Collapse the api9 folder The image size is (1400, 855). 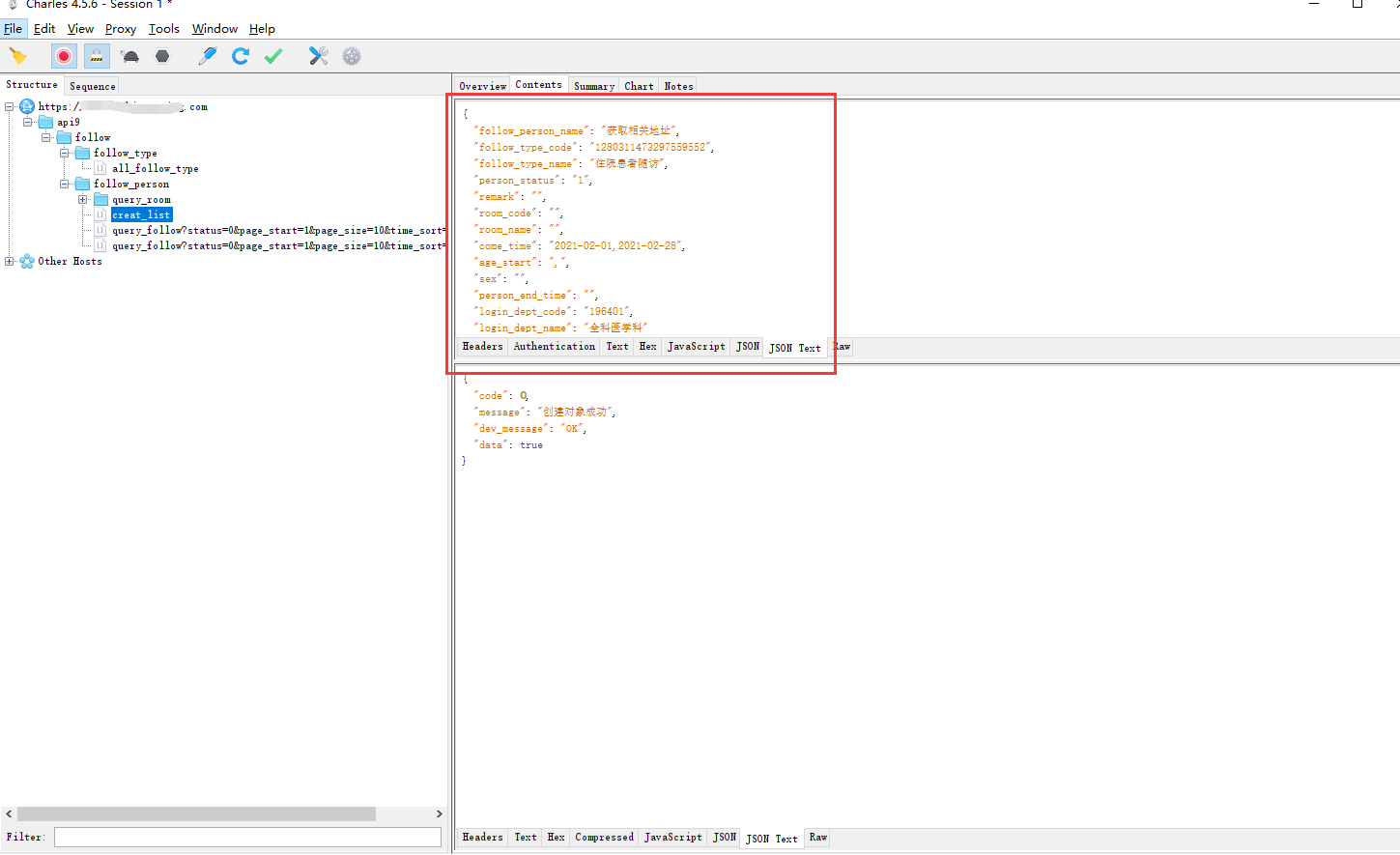point(28,122)
